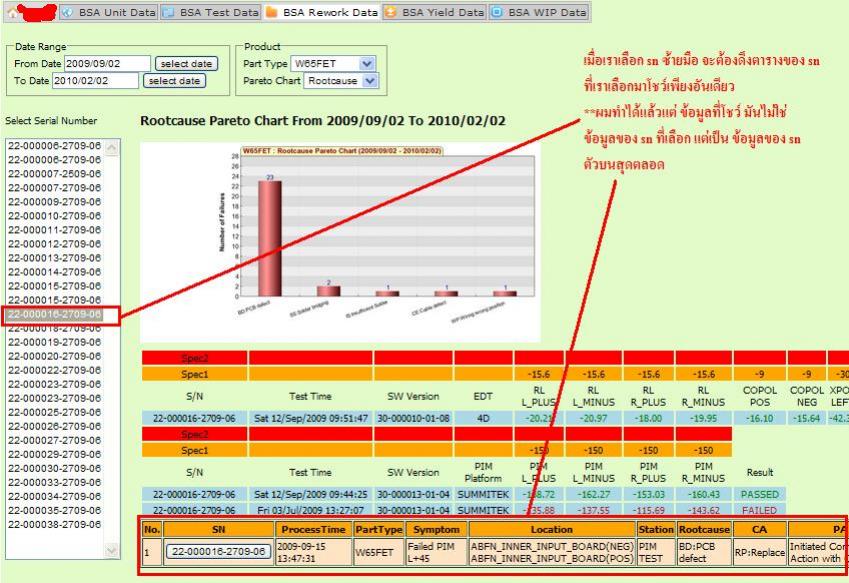Image resolution: width=849 pixels, height=583 pixels.
Task: Click the To Date input field
Action: 95,81
